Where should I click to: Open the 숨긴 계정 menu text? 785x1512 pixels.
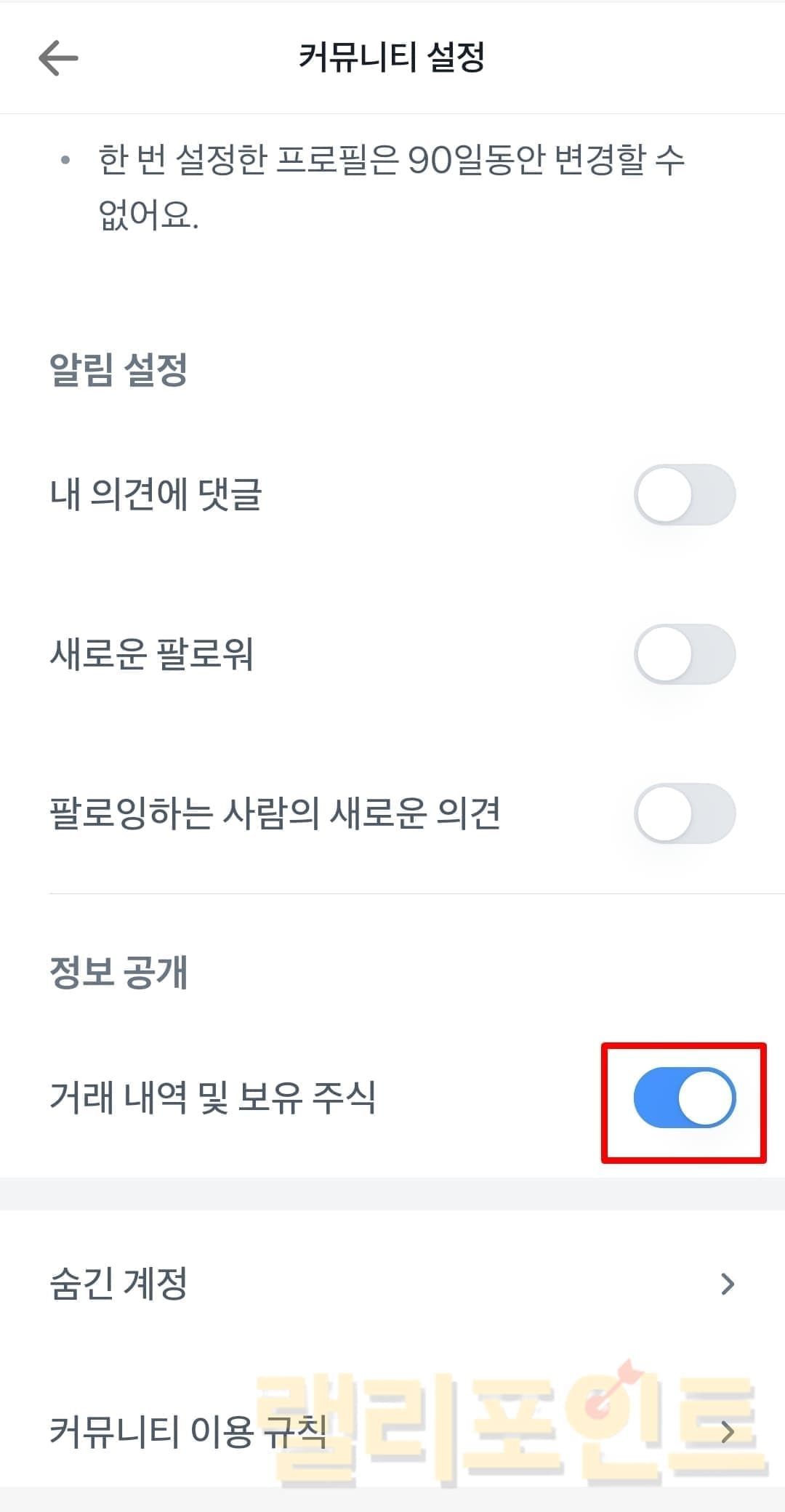[118, 1284]
